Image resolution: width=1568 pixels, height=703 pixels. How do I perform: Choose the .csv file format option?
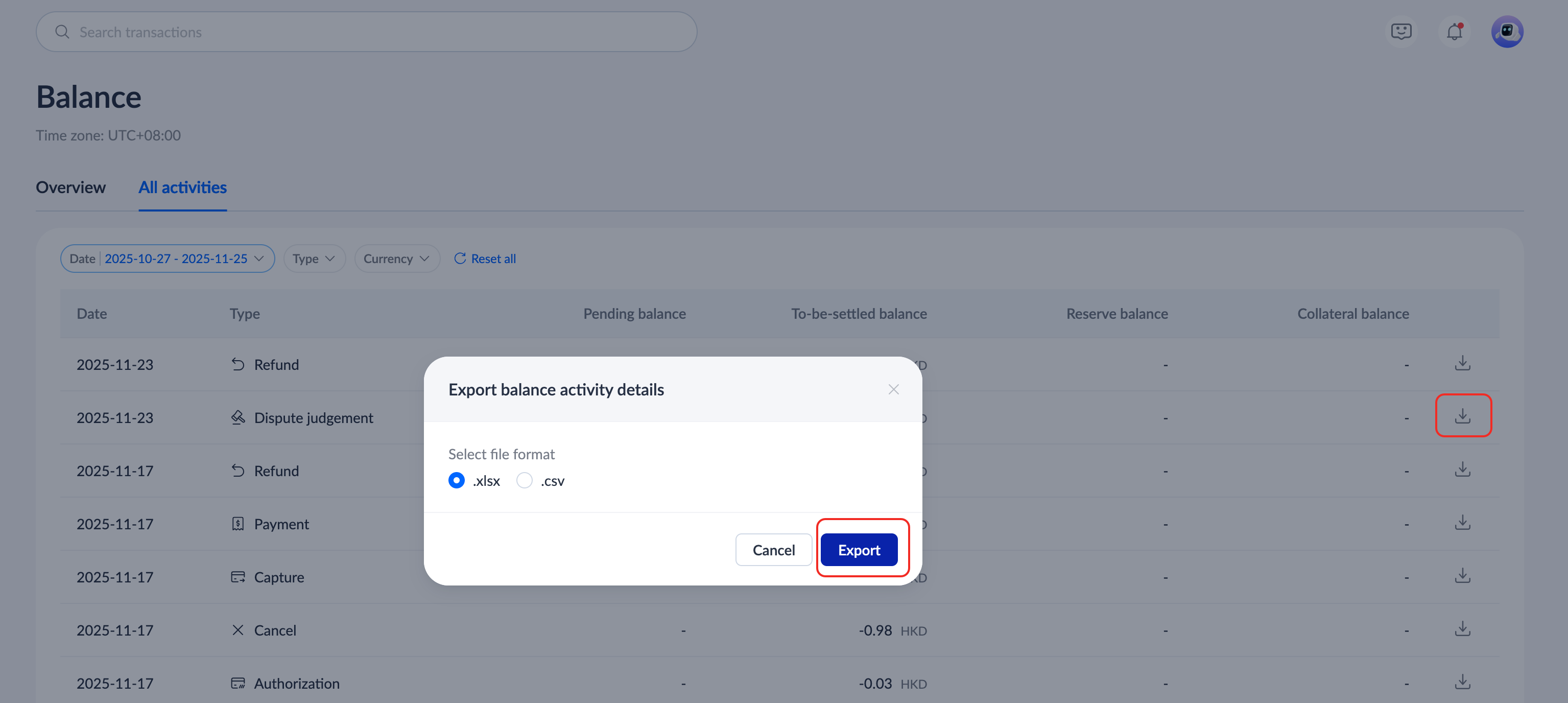524,481
